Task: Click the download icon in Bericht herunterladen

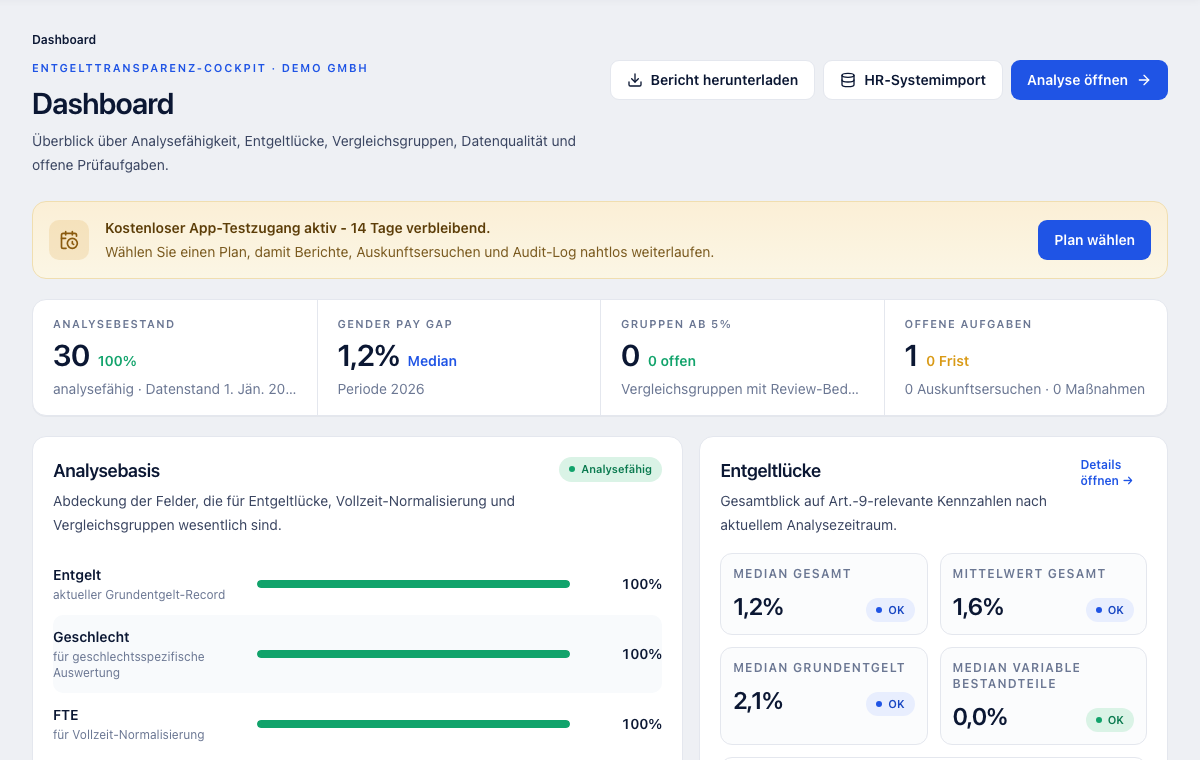Action: pyautogui.click(x=634, y=80)
